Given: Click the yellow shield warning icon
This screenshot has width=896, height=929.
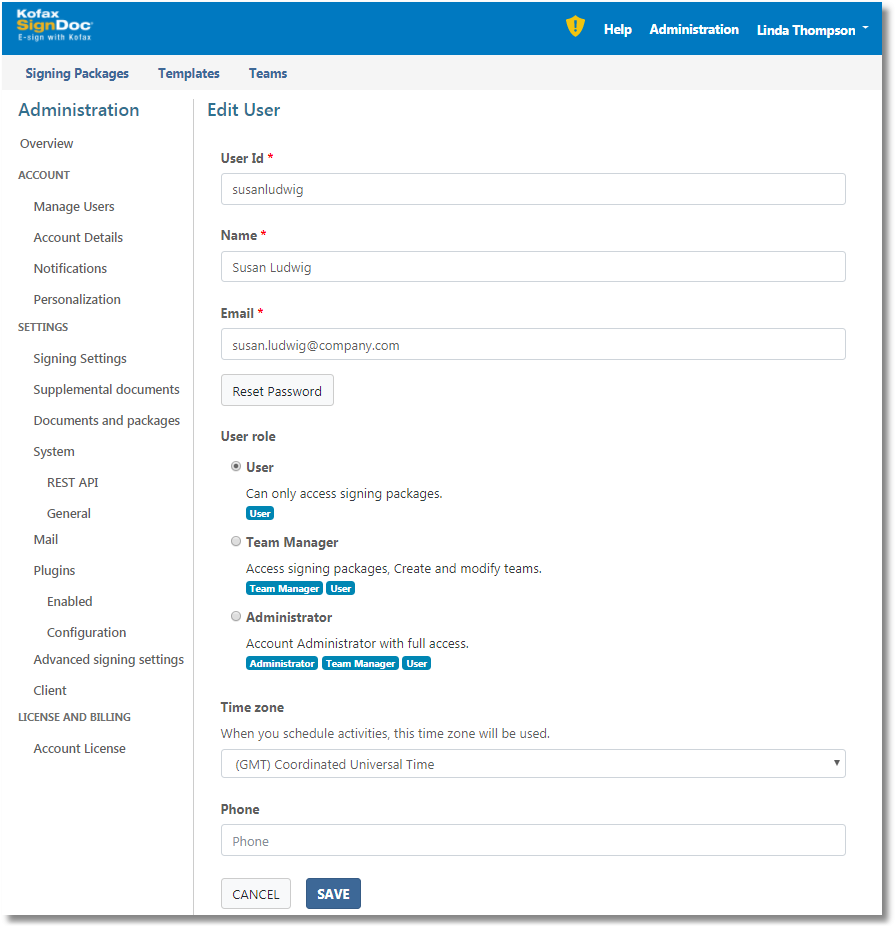Looking at the screenshot, I should pos(575,27).
